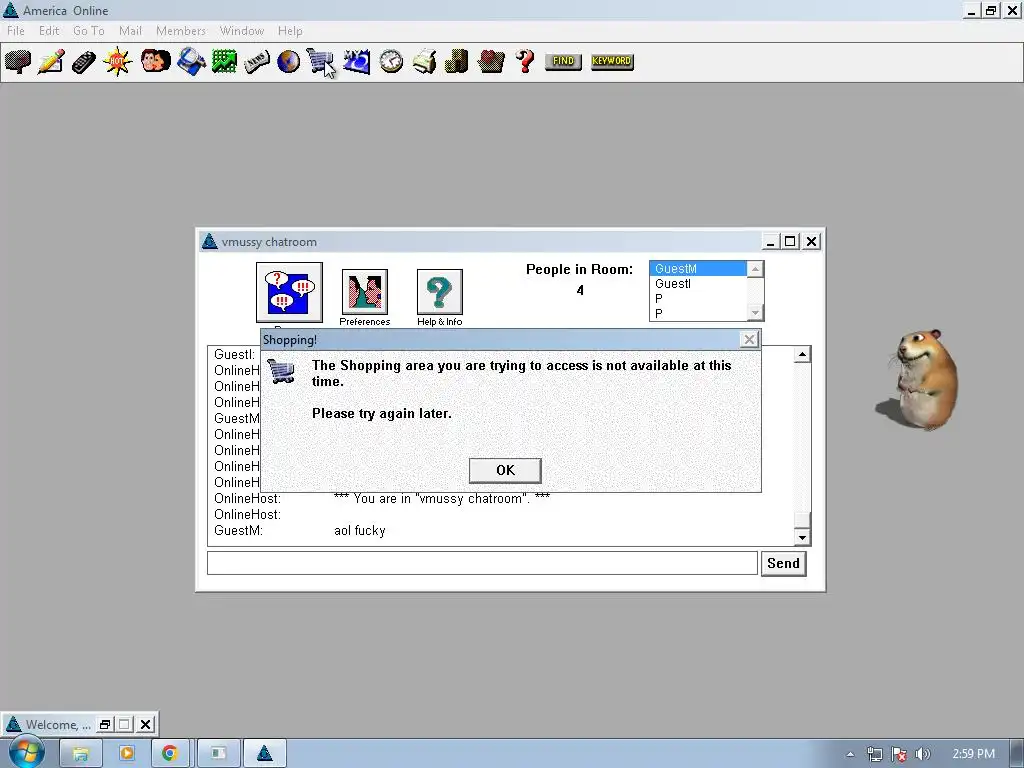Click the shopping cart toolbar icon

[320, 61]
